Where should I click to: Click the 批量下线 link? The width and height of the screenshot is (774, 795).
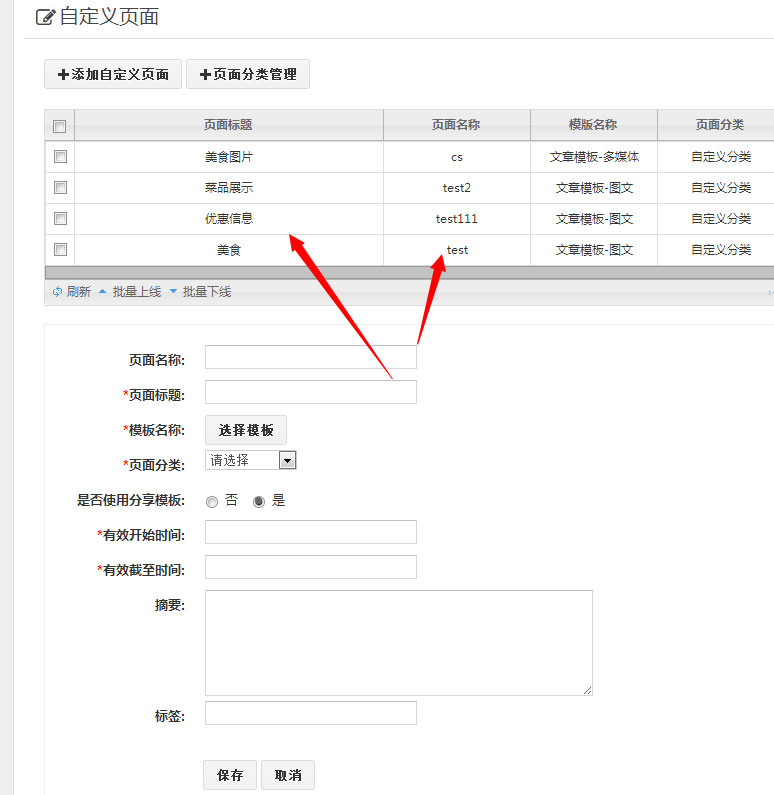[207, 292]
